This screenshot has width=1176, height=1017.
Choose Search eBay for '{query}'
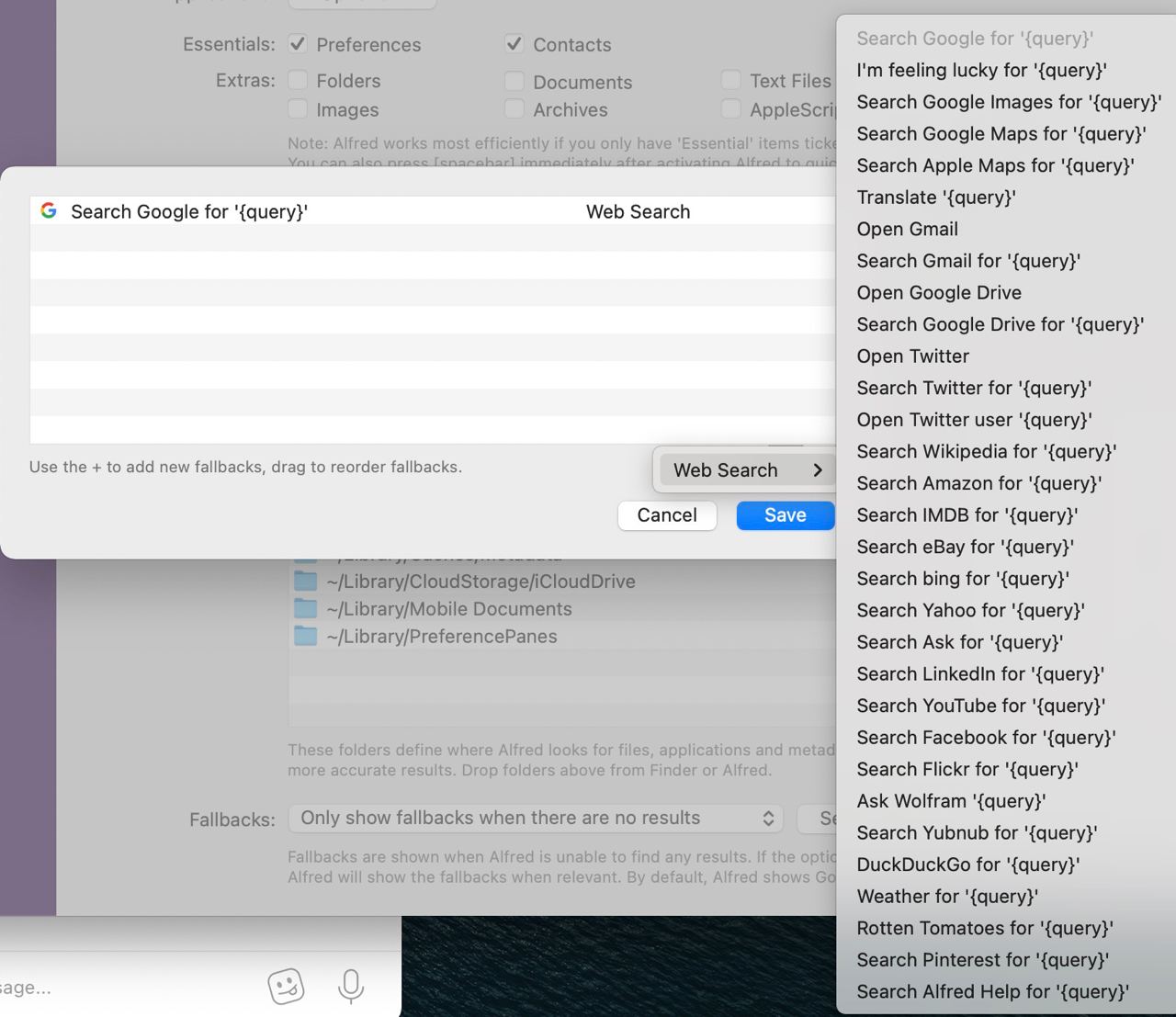1006,547
